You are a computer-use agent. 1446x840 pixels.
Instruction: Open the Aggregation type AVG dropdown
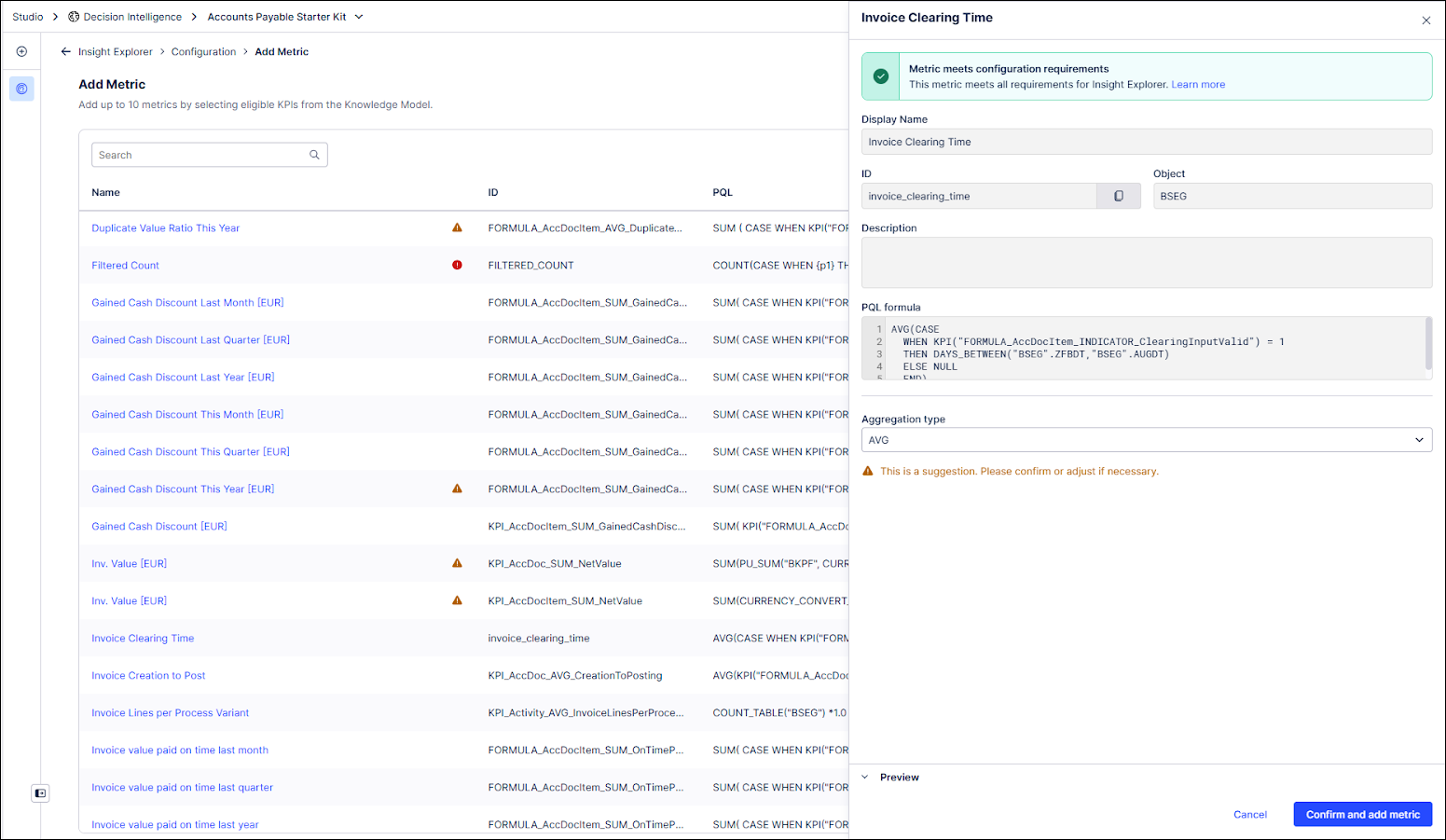(x=1147, y=440)
